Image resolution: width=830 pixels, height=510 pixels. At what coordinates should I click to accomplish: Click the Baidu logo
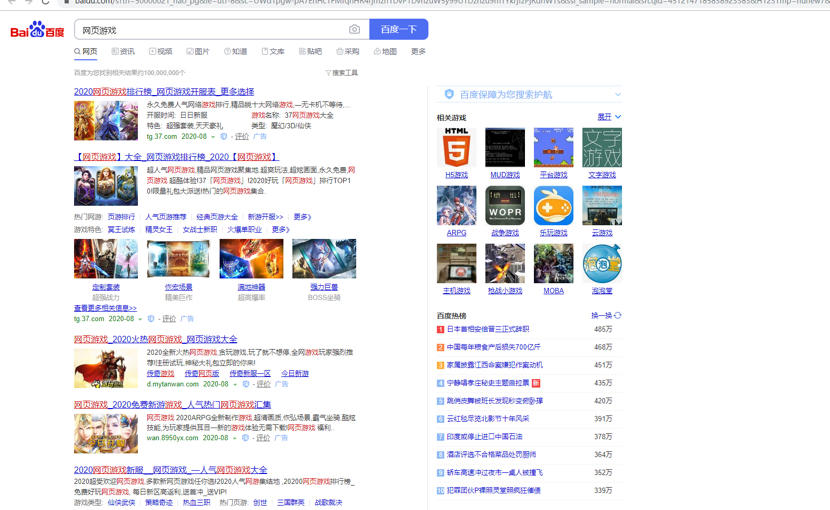point(37,30)
